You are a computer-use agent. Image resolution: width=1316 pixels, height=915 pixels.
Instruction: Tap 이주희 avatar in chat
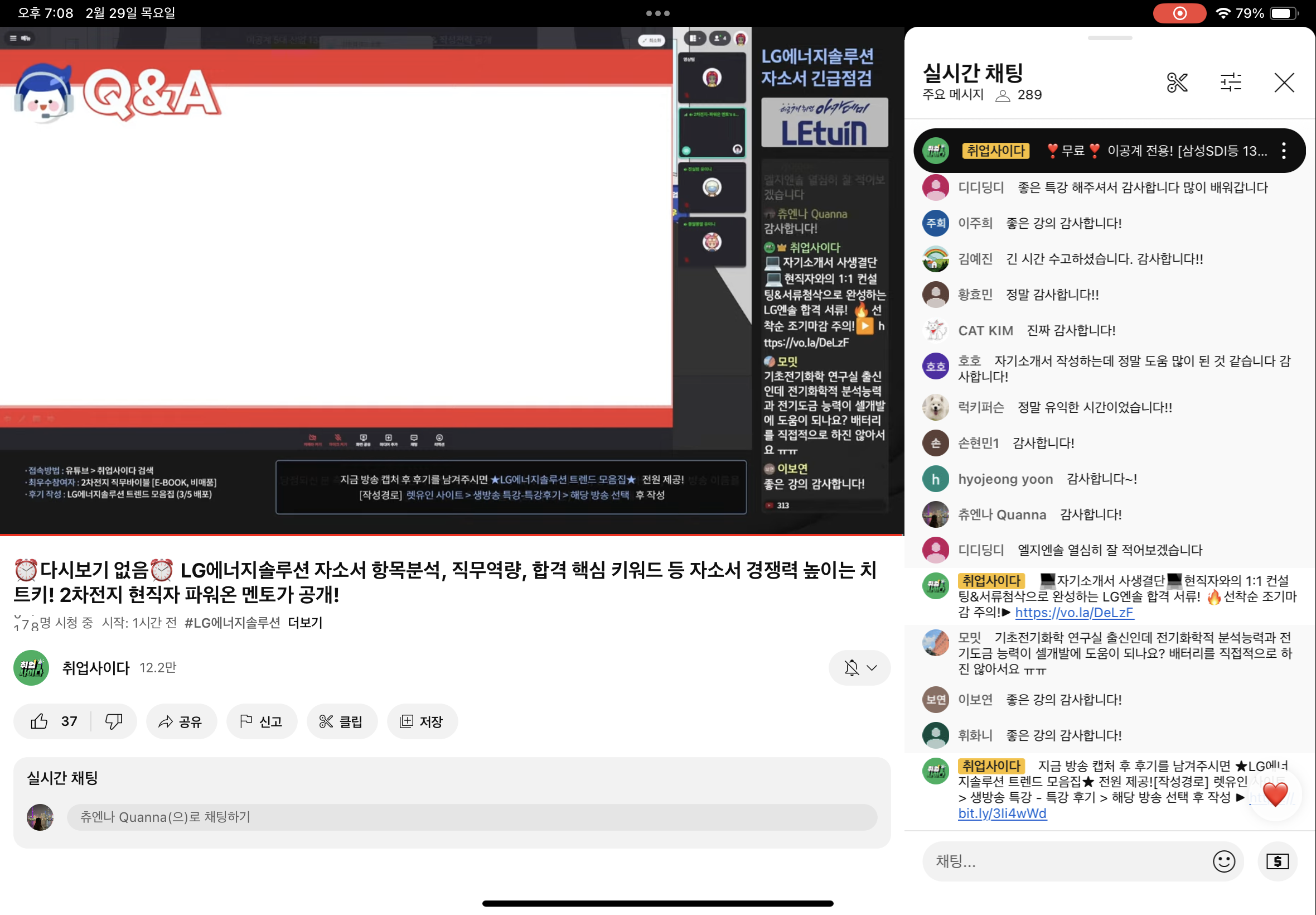(x=935, y=223)
